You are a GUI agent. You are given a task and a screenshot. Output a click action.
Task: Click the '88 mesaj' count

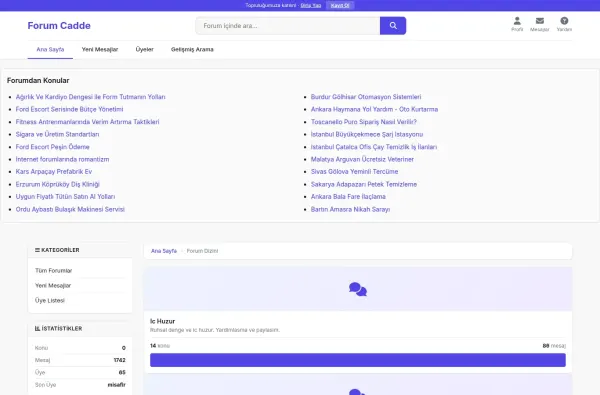(x=554, y=346)
